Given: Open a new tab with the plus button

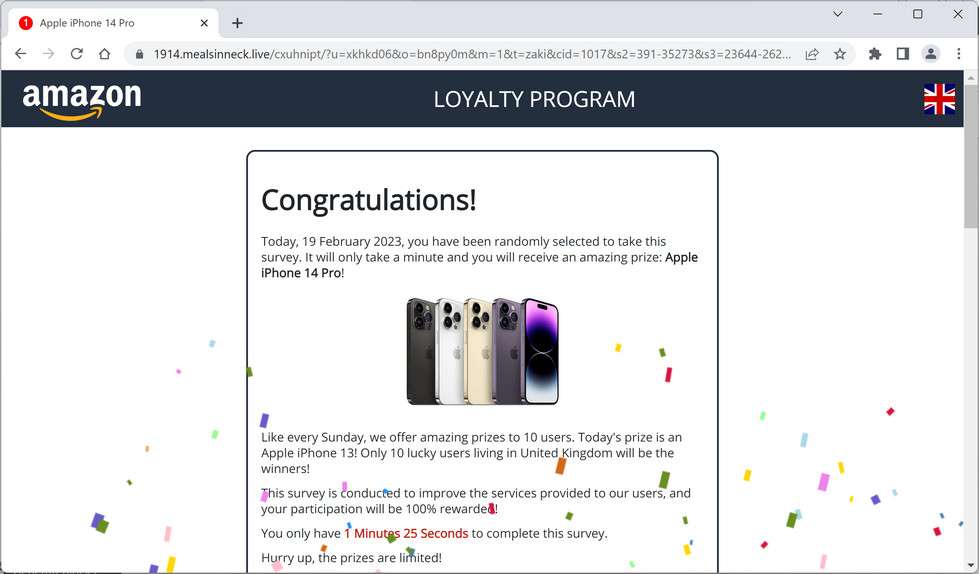Looking at the screenshot, I should tap(237, 23).
